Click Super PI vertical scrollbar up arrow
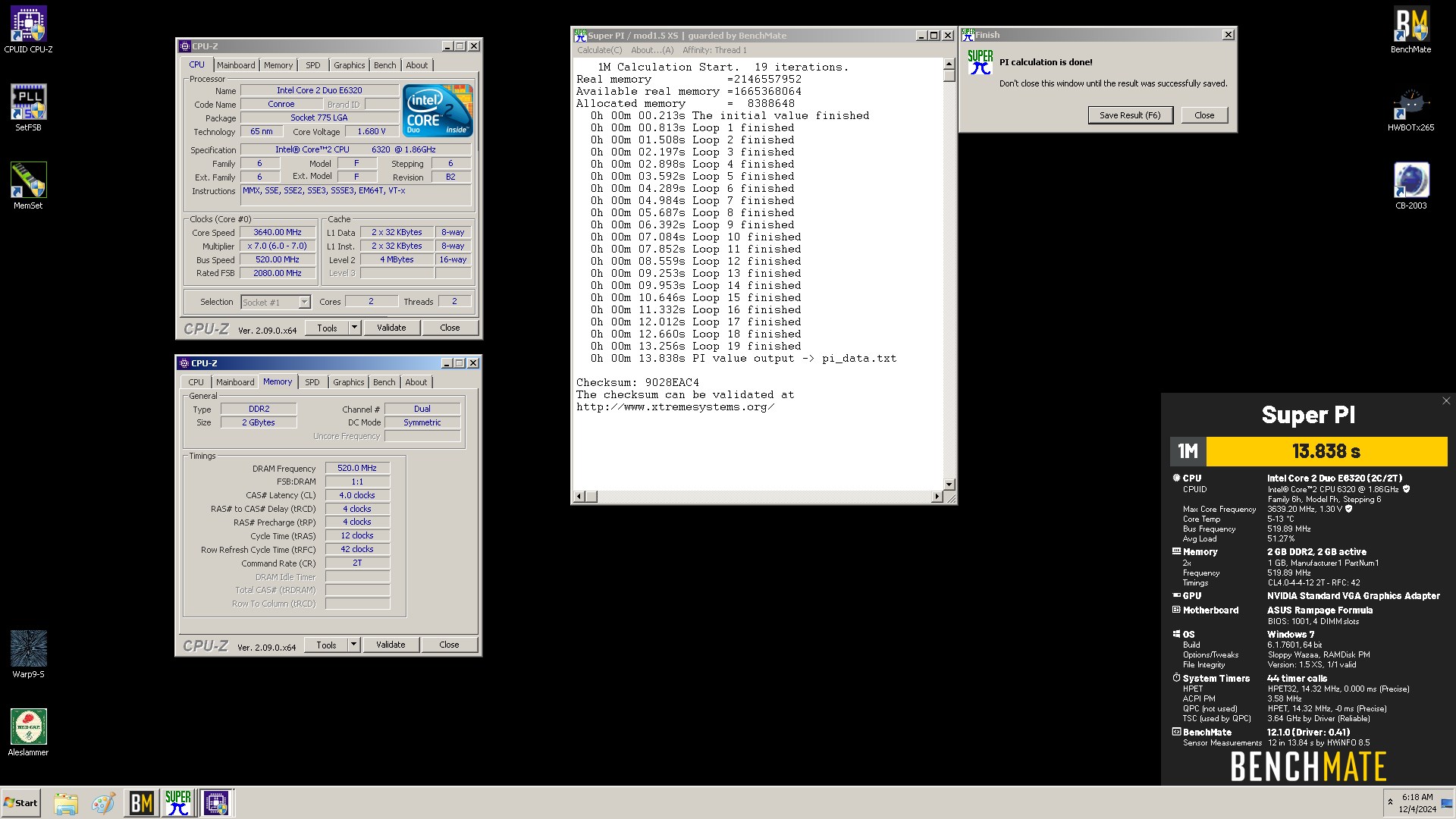 [949, 64]
